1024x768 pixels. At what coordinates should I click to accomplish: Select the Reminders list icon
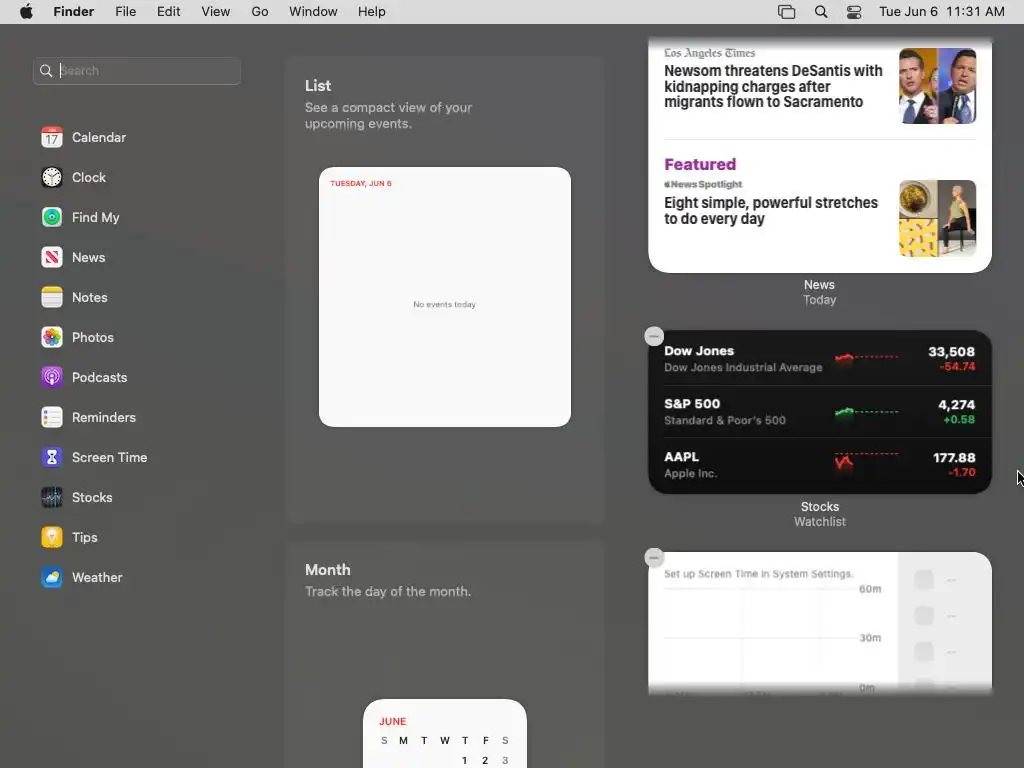point(52,417)
